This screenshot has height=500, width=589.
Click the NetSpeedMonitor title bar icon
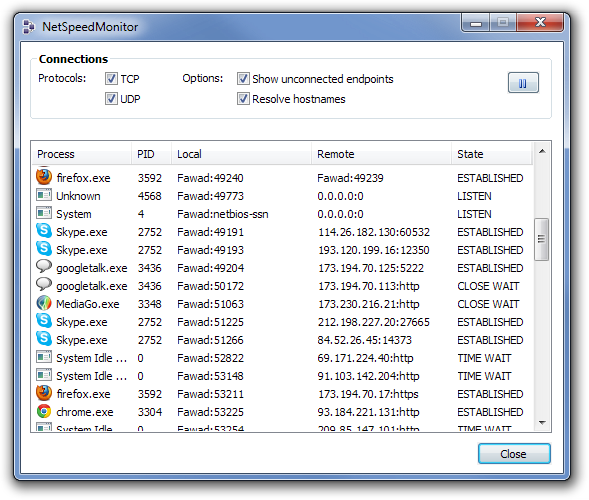click(x=29, y=27)
